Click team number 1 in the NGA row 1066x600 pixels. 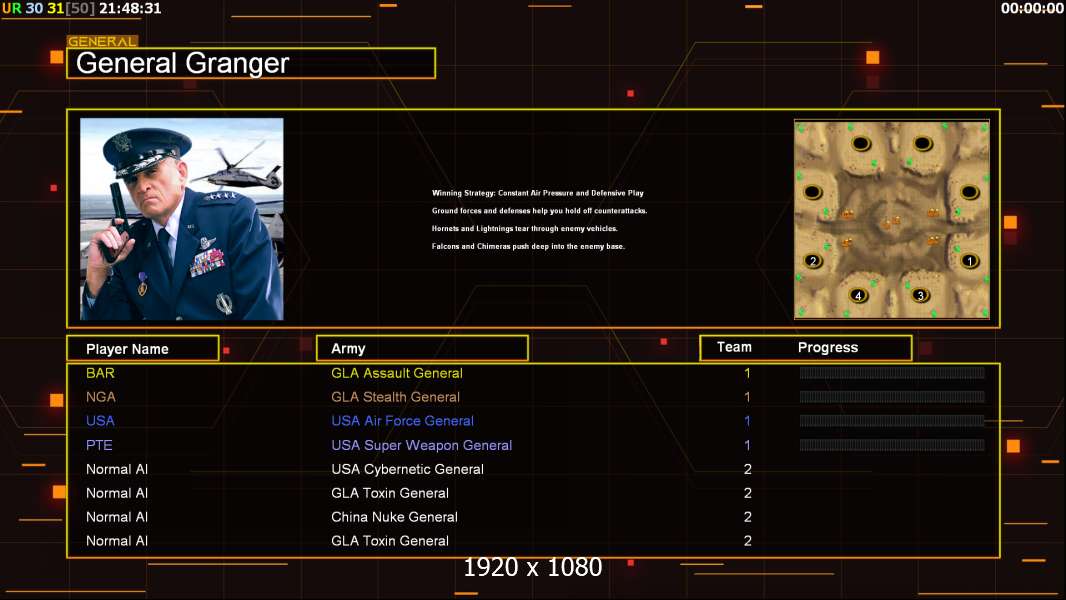(747, 397)
